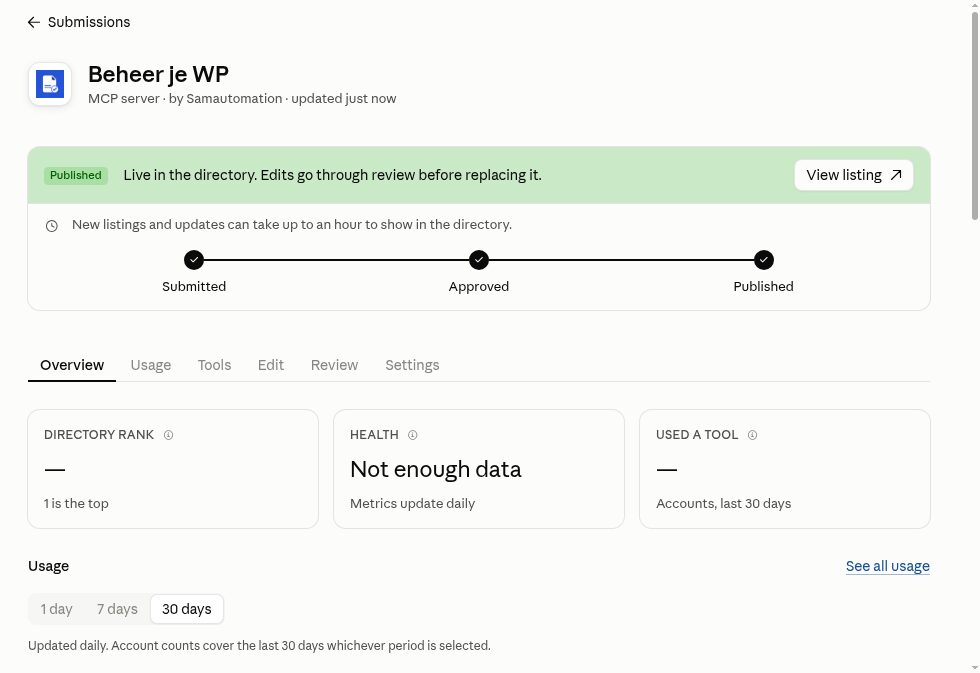The height and width of the screenshot is (673, 980).
Task: Select the 1 day usage period
Action: pos(56,609)
